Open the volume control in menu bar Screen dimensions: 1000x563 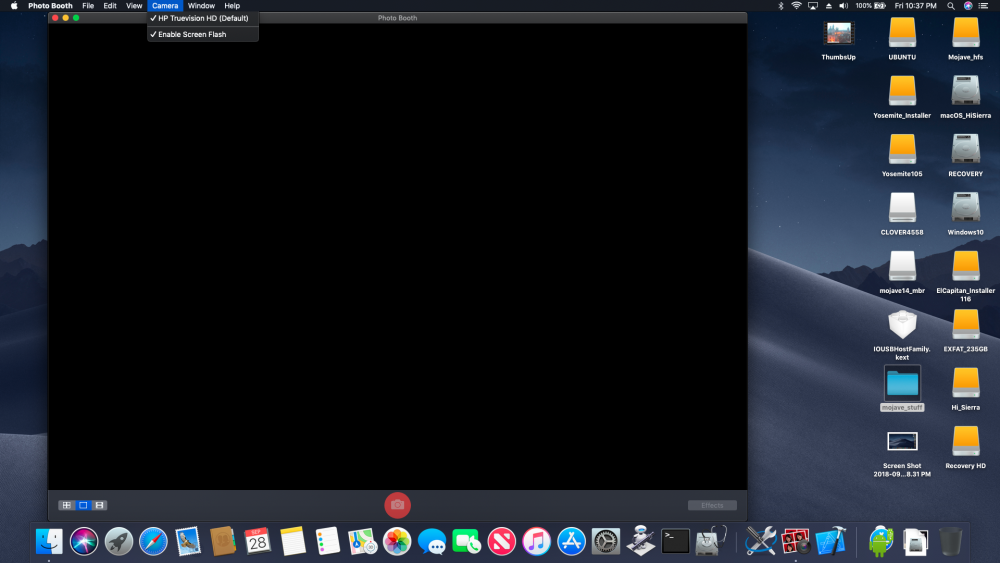click(843, 6)
